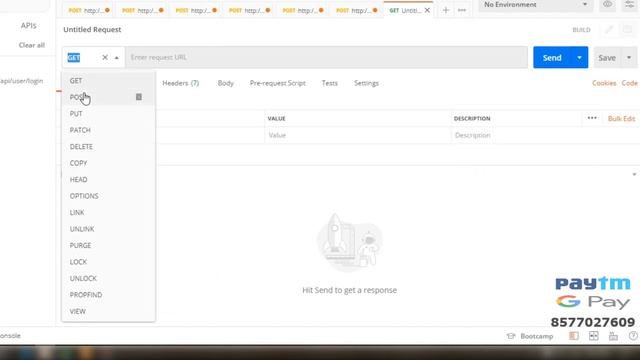640x360 pixels.
Task: Open help icon in status bar
Action: tap(633, 336)
